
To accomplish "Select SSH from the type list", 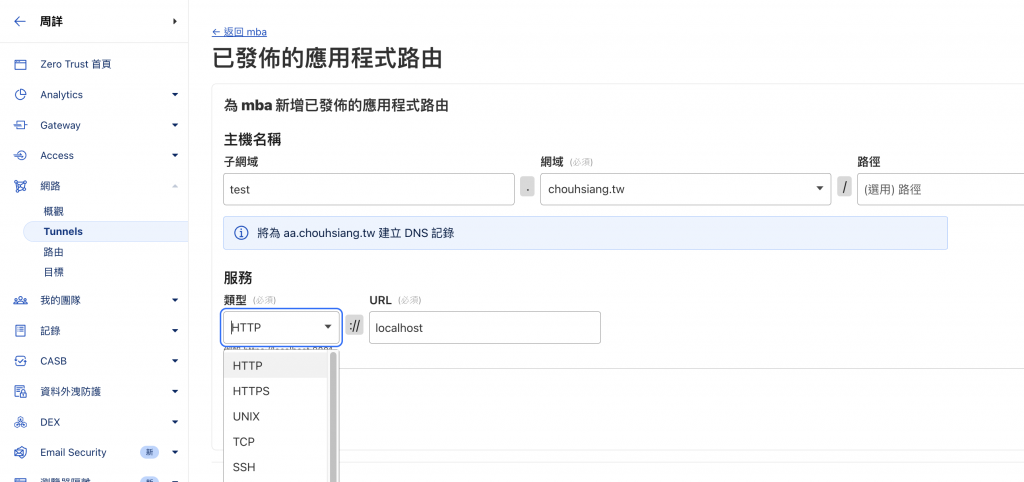I will coord(275,468).
